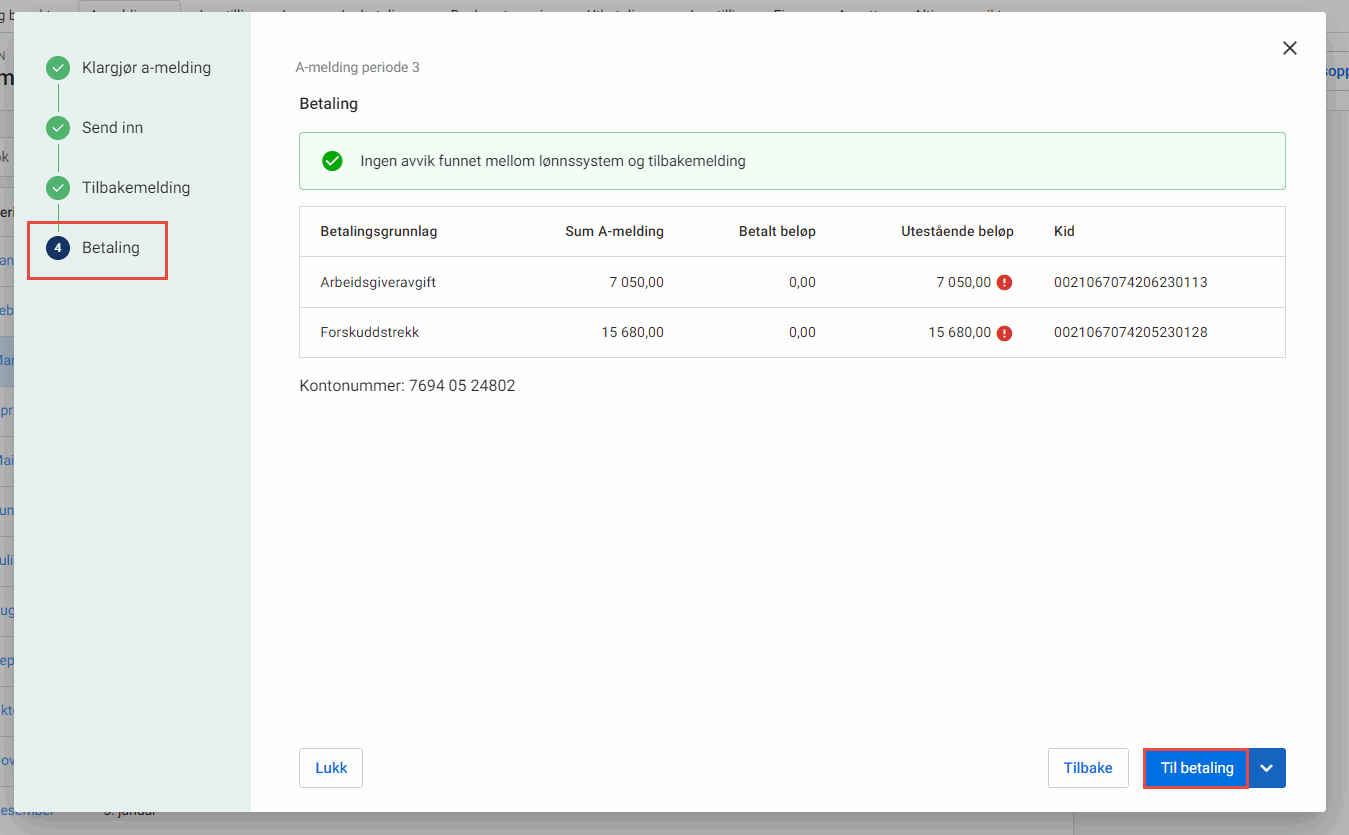Click the step 4 number circle

(x=58, y=248)
